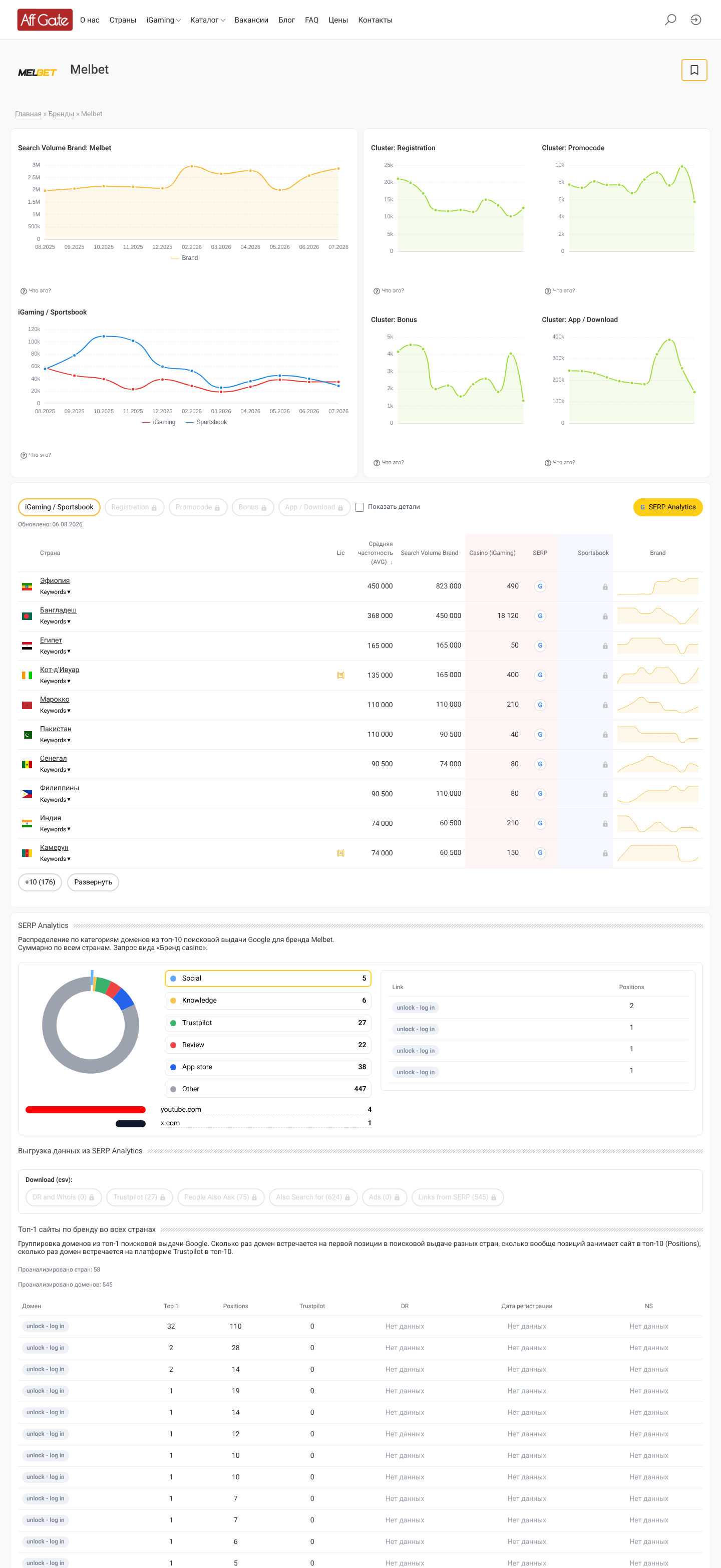Toggle the iGaming series in chart legend
Viewport: 721px width, 1568px height.
pyautogui.click(x=159, y=423)
